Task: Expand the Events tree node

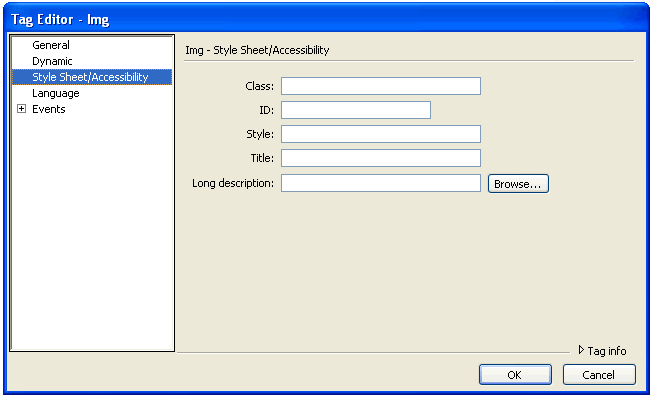Action: pyautogui.click(x=21, y=109)
